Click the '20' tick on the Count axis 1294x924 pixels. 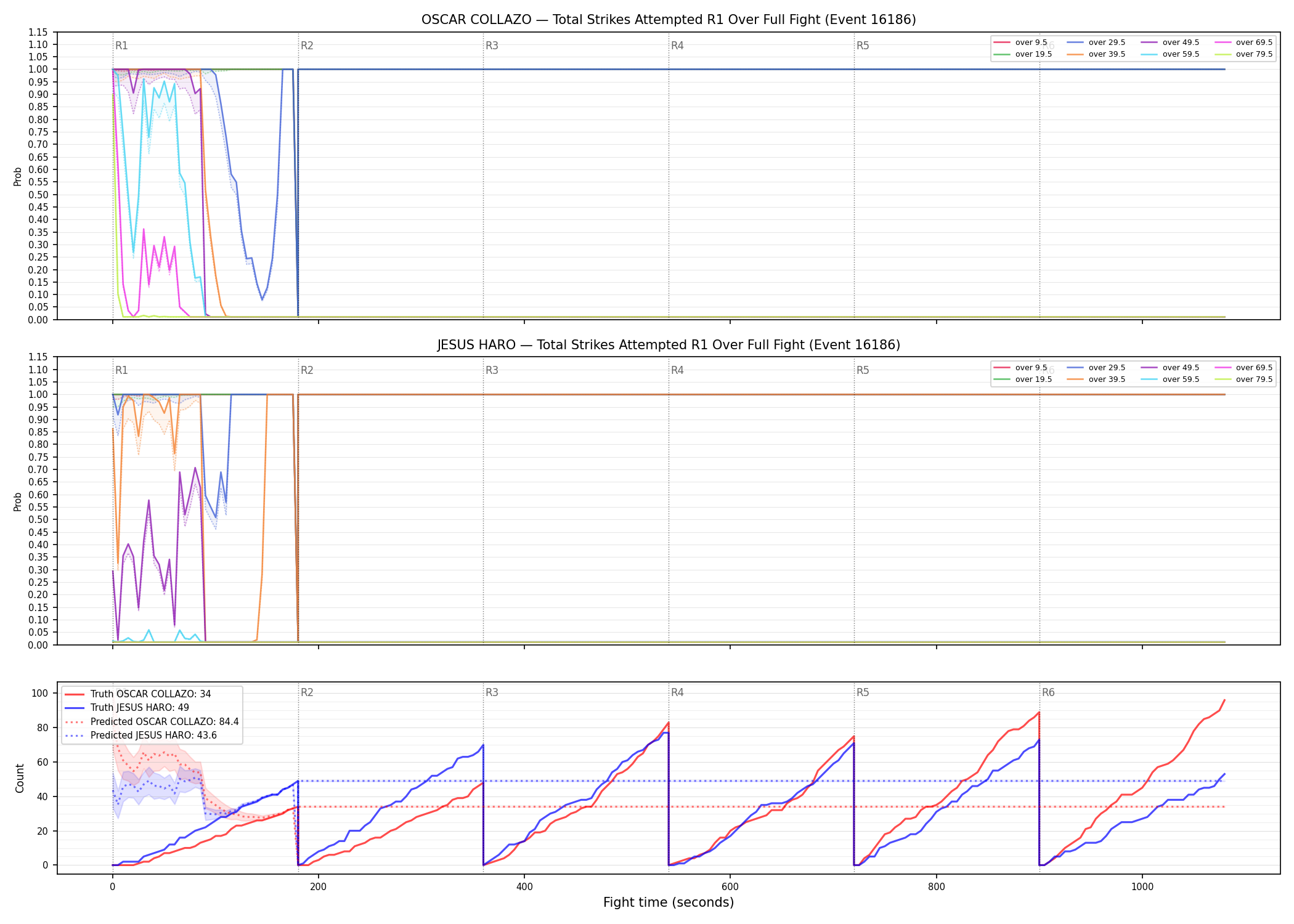pyautogui.click(x=42, y=831)
